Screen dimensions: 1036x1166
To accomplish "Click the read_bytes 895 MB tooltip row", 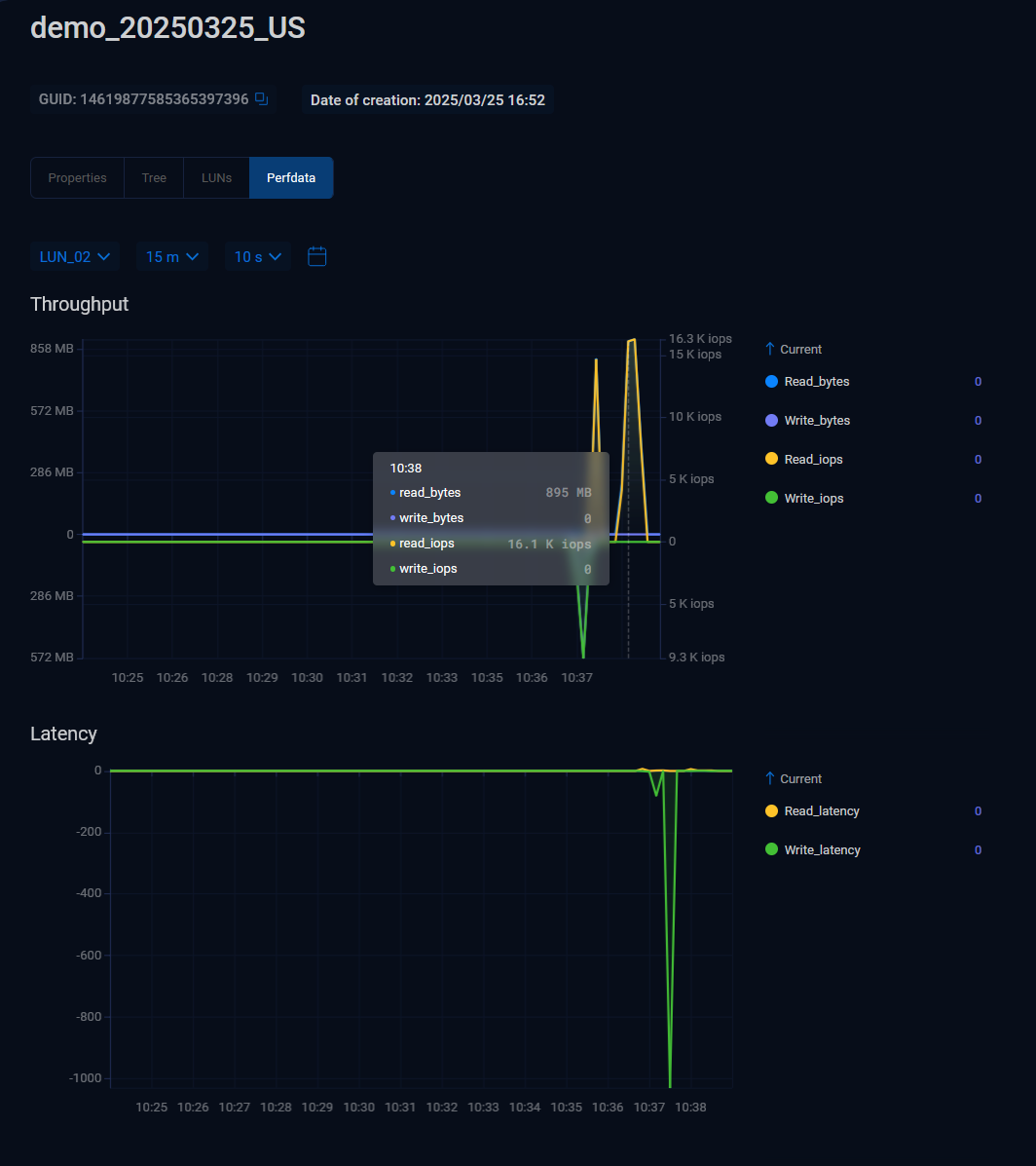I will click(491, 492).
